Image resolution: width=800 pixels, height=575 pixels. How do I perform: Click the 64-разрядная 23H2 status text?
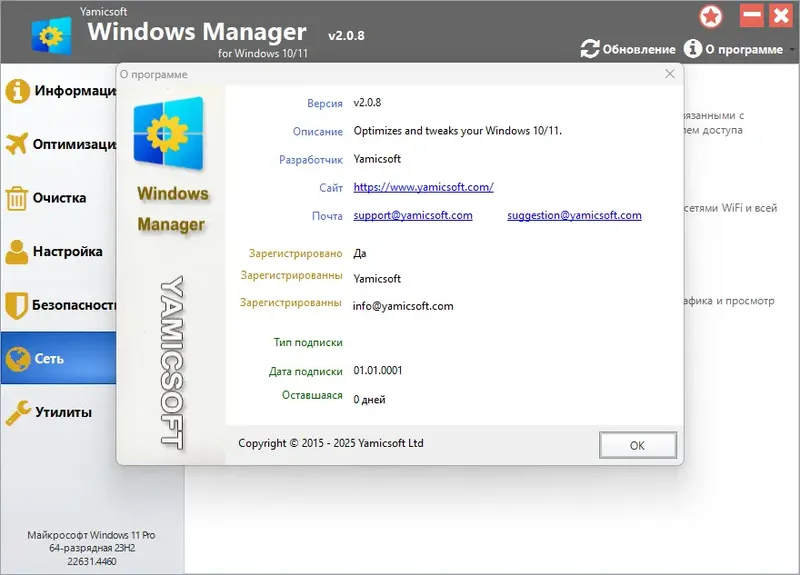(92, 548)
